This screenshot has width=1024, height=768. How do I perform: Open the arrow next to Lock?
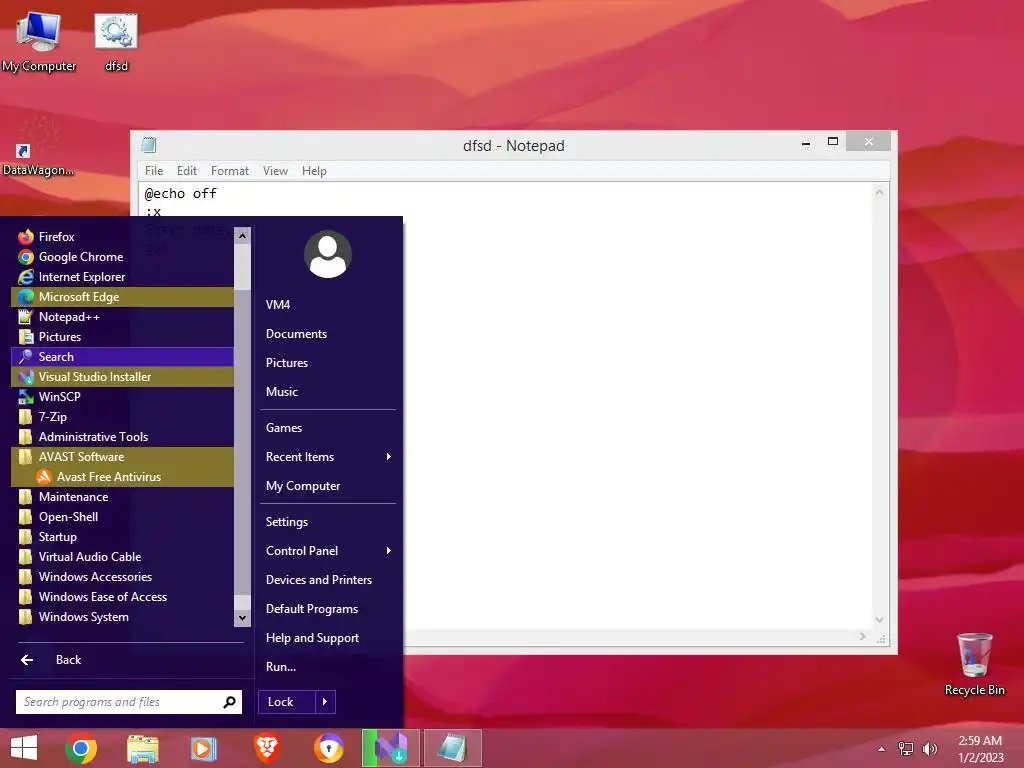pyautogui.click(x=325, y=702)
